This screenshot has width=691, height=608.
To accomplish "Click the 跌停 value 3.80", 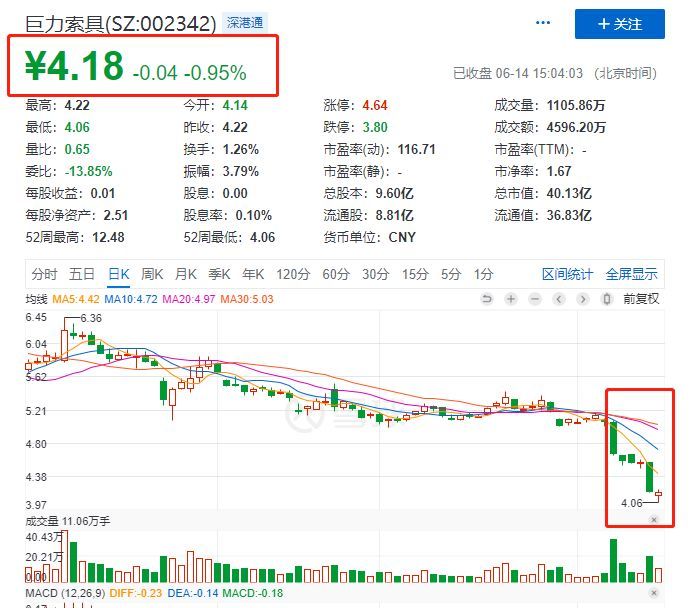I will (x=375, y=127).
